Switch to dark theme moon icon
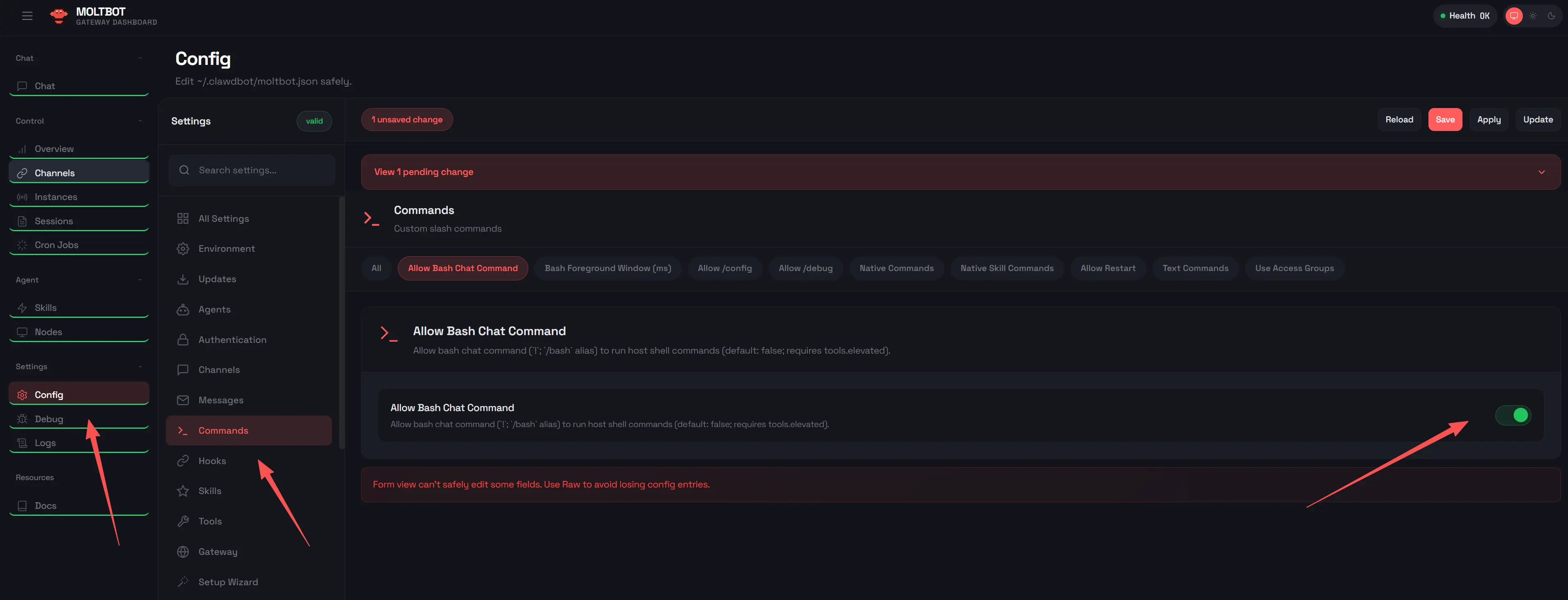The image size is (1568, 600). tap(1551, 16)
